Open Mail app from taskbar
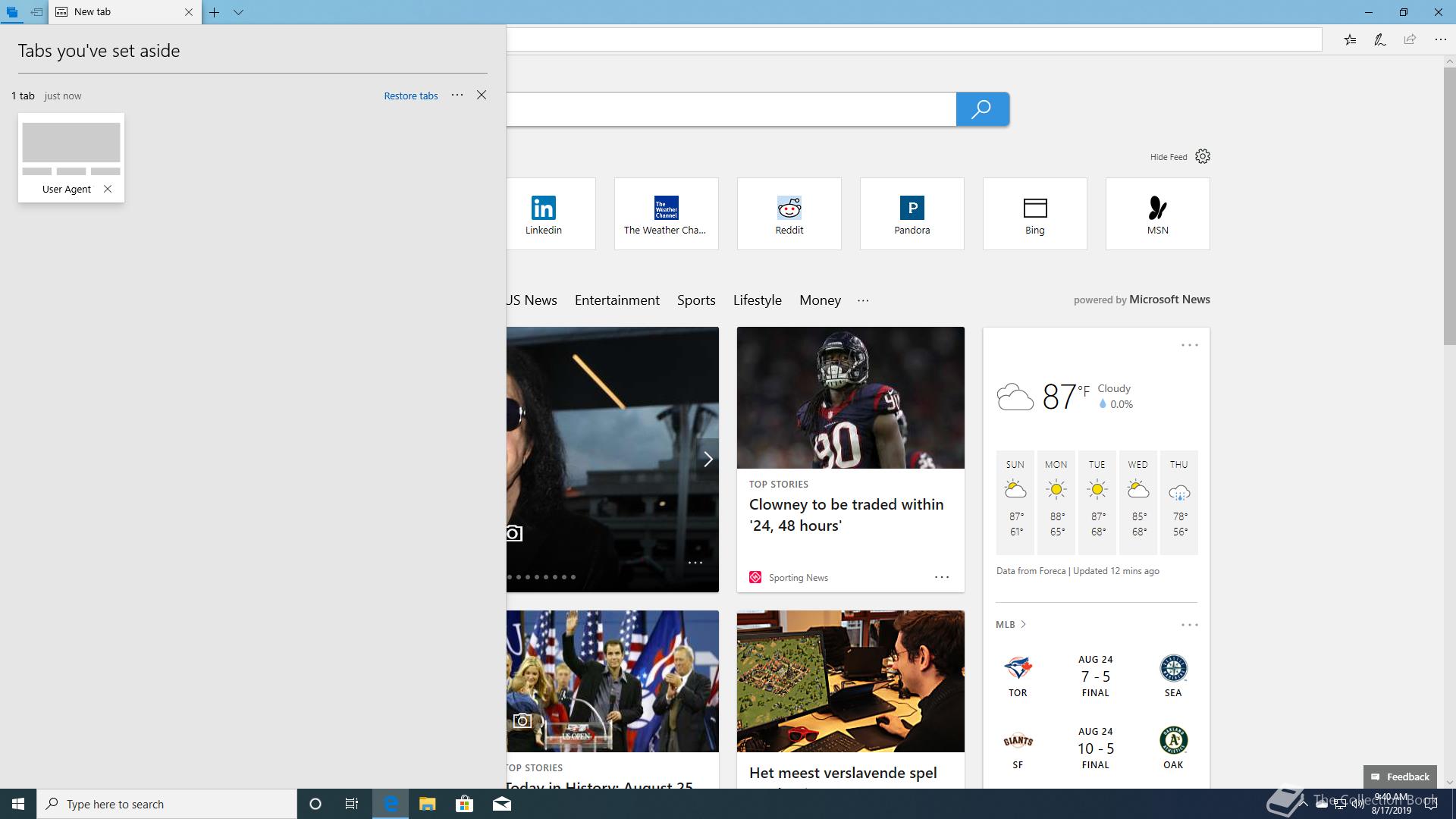 pyautogui.click(x=501, y=804)
